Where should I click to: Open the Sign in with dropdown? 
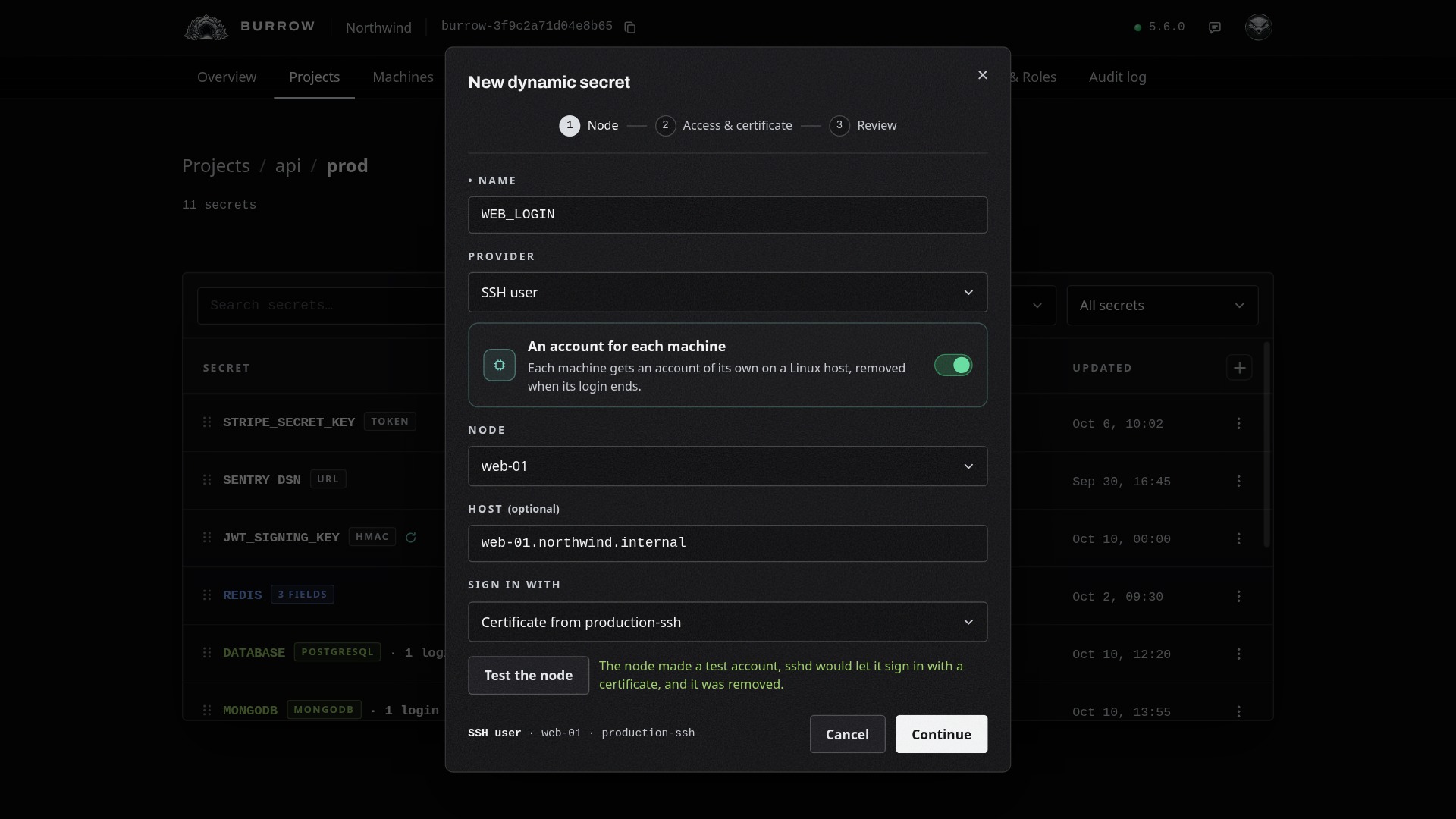[728, 622]
